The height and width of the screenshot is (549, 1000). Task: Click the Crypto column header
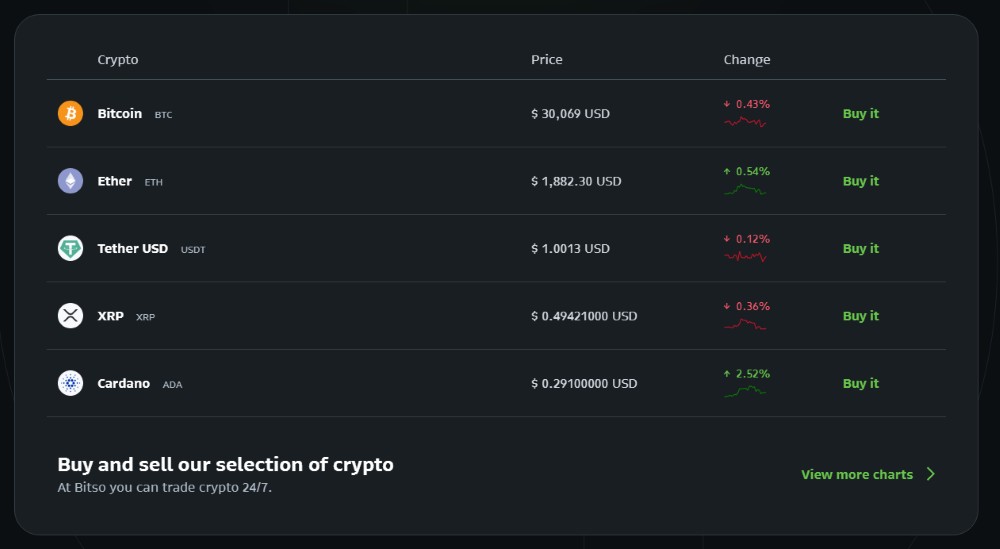point(117,60)
